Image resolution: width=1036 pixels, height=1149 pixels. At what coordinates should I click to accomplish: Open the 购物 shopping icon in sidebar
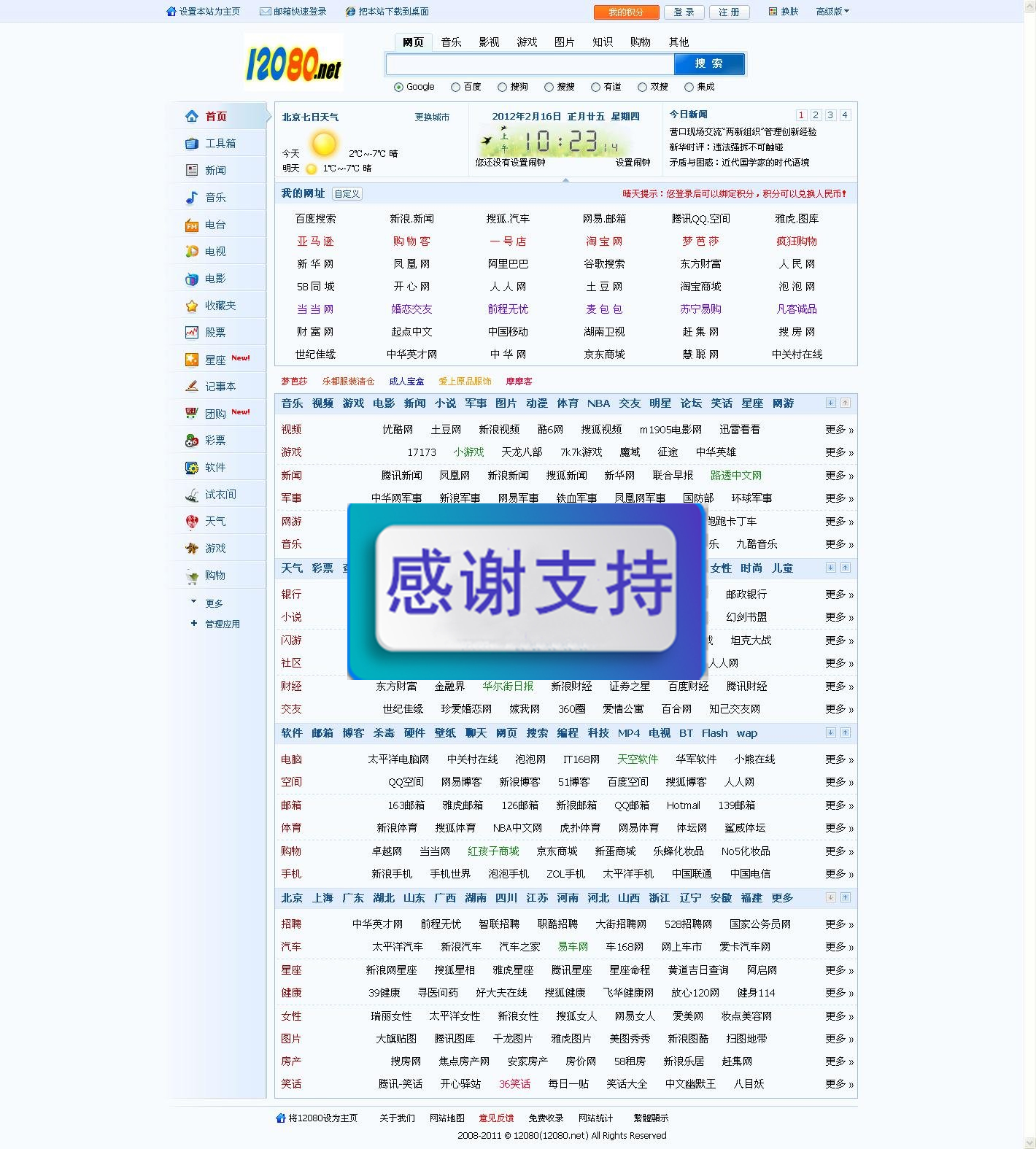(192, 576)
